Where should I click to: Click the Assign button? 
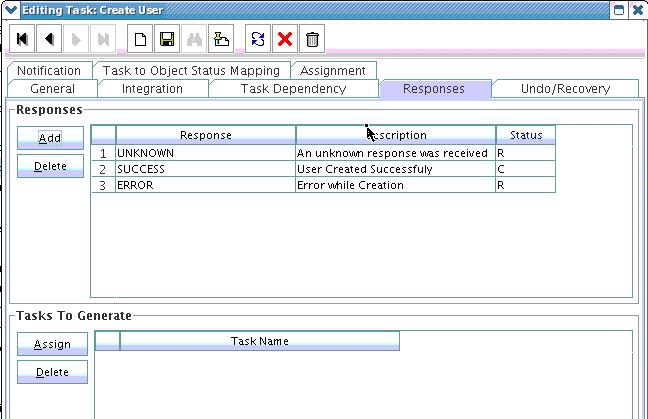(x=52, y=344)
